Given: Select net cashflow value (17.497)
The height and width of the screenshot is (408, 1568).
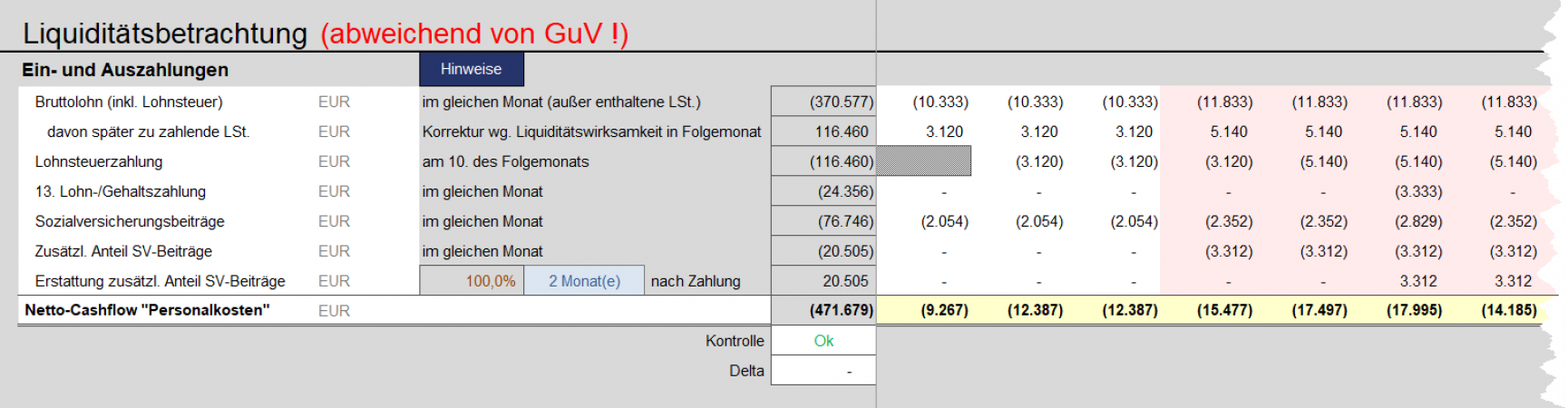Looking at the screenshot, I should (x=1320, y=310).
